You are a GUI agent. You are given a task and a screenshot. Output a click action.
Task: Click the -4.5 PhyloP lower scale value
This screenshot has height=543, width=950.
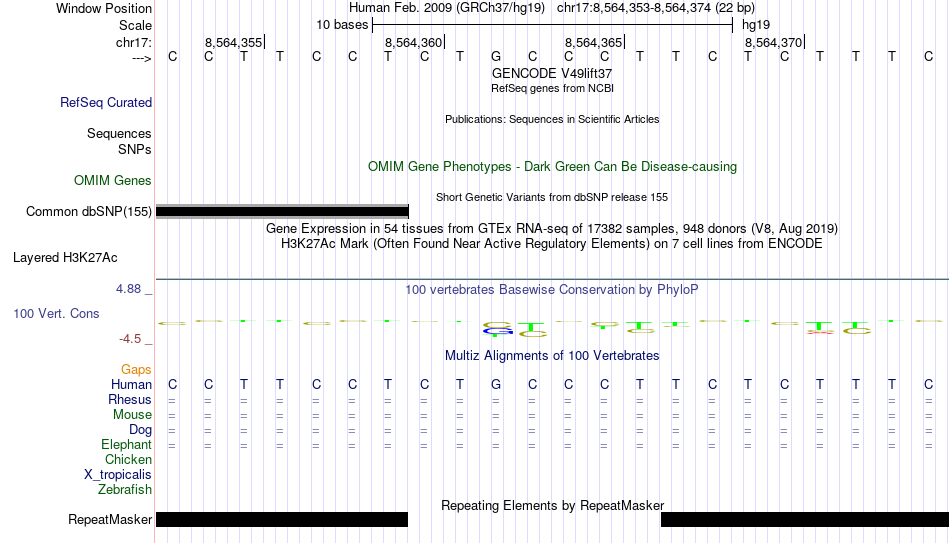pos(130,339)
